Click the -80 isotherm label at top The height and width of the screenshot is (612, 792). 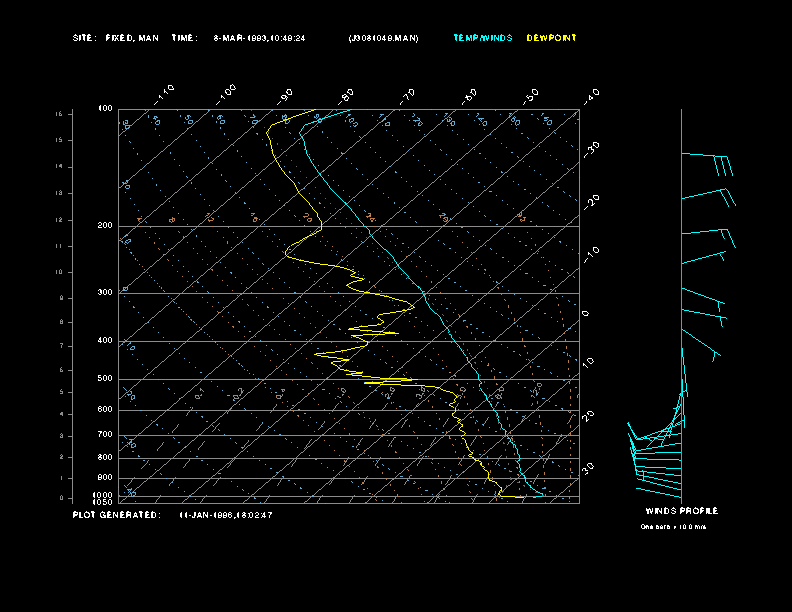click(347, 95)
